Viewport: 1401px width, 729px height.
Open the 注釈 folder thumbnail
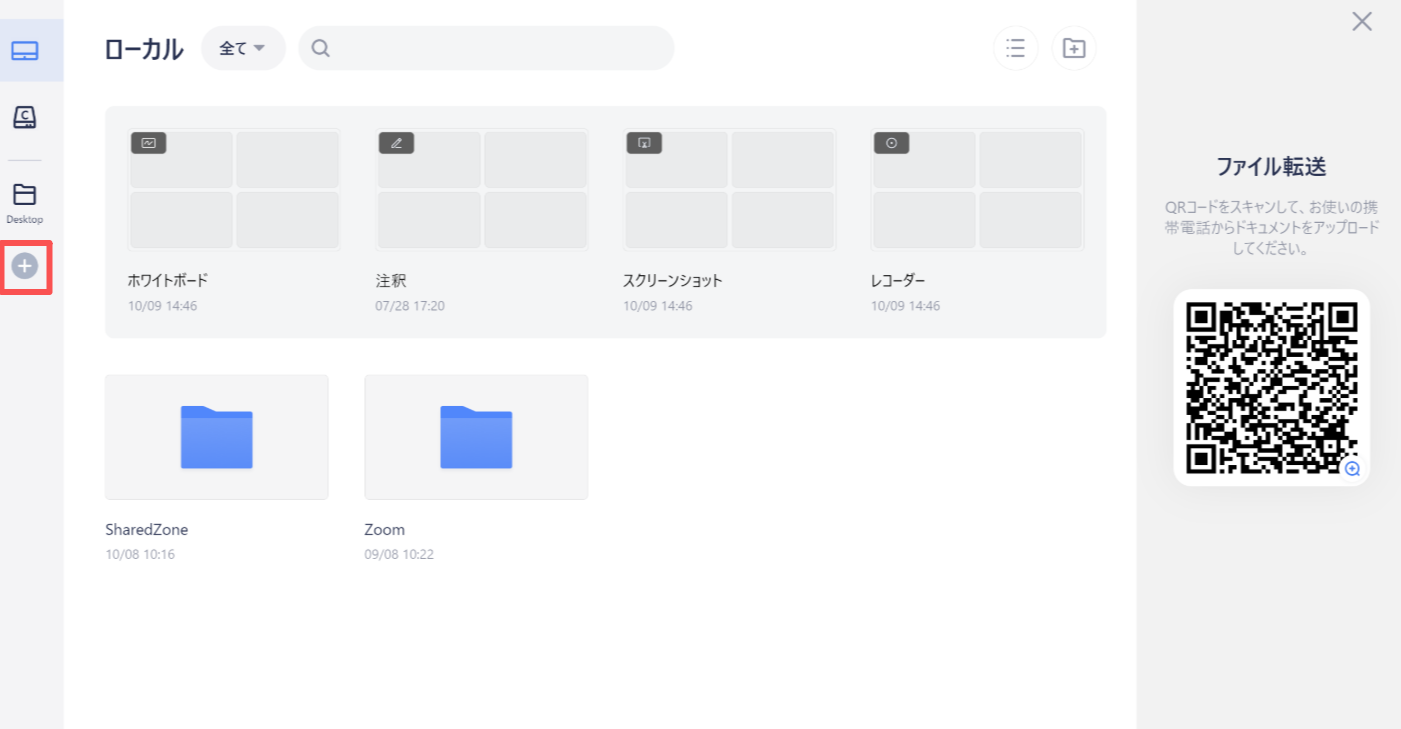[482, 190]
